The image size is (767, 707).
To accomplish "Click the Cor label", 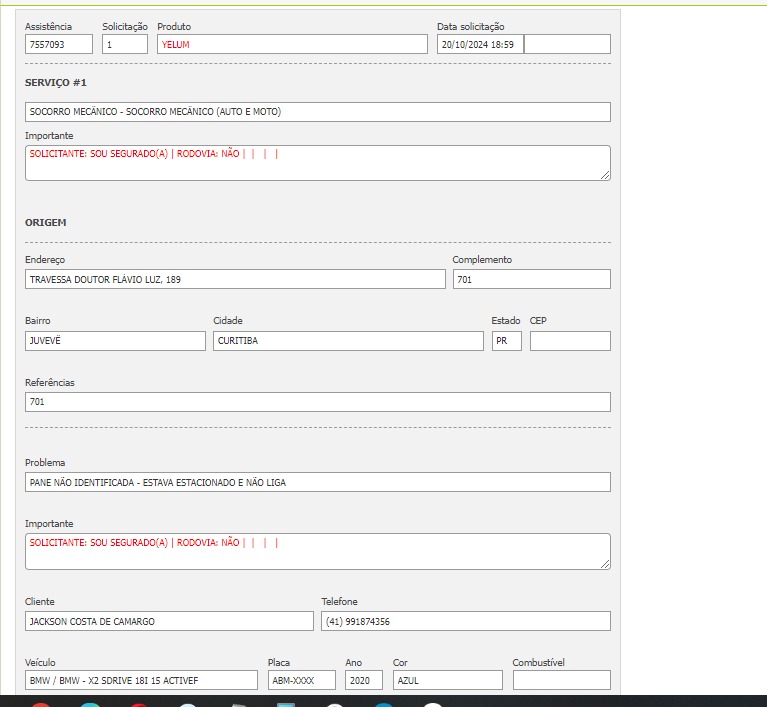I will (400, 662).
